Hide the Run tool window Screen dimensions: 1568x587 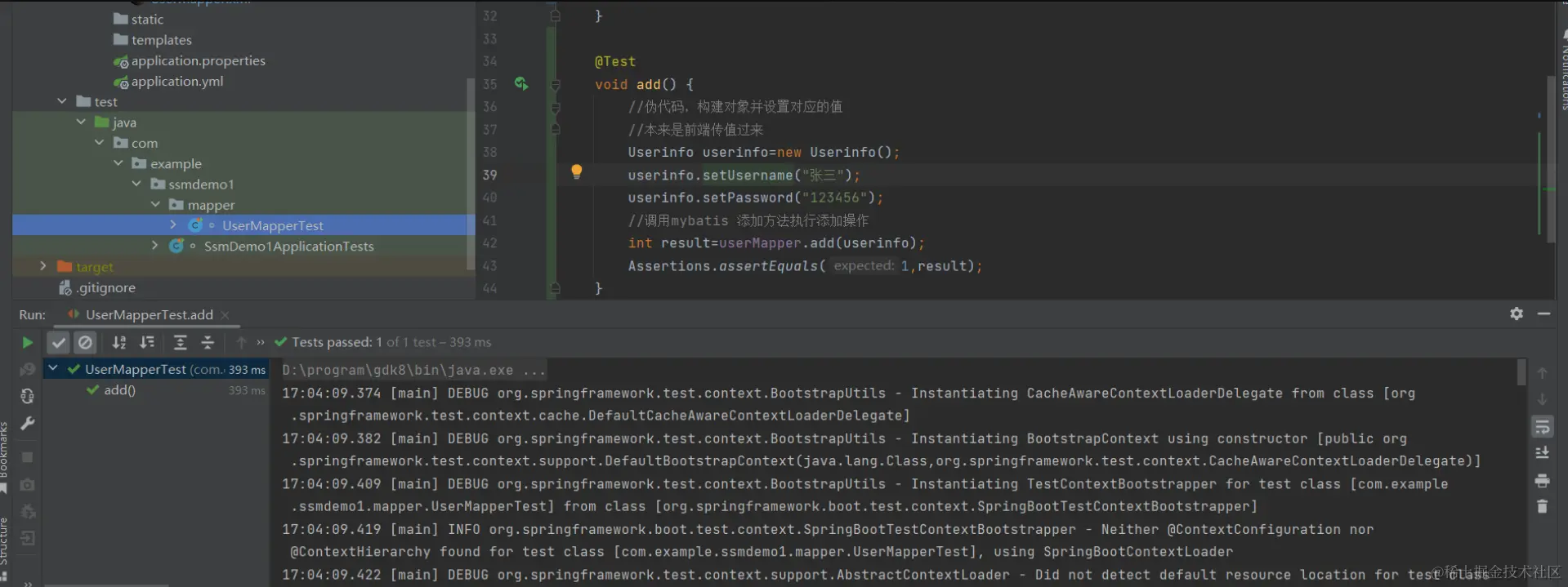(1543, 314)
